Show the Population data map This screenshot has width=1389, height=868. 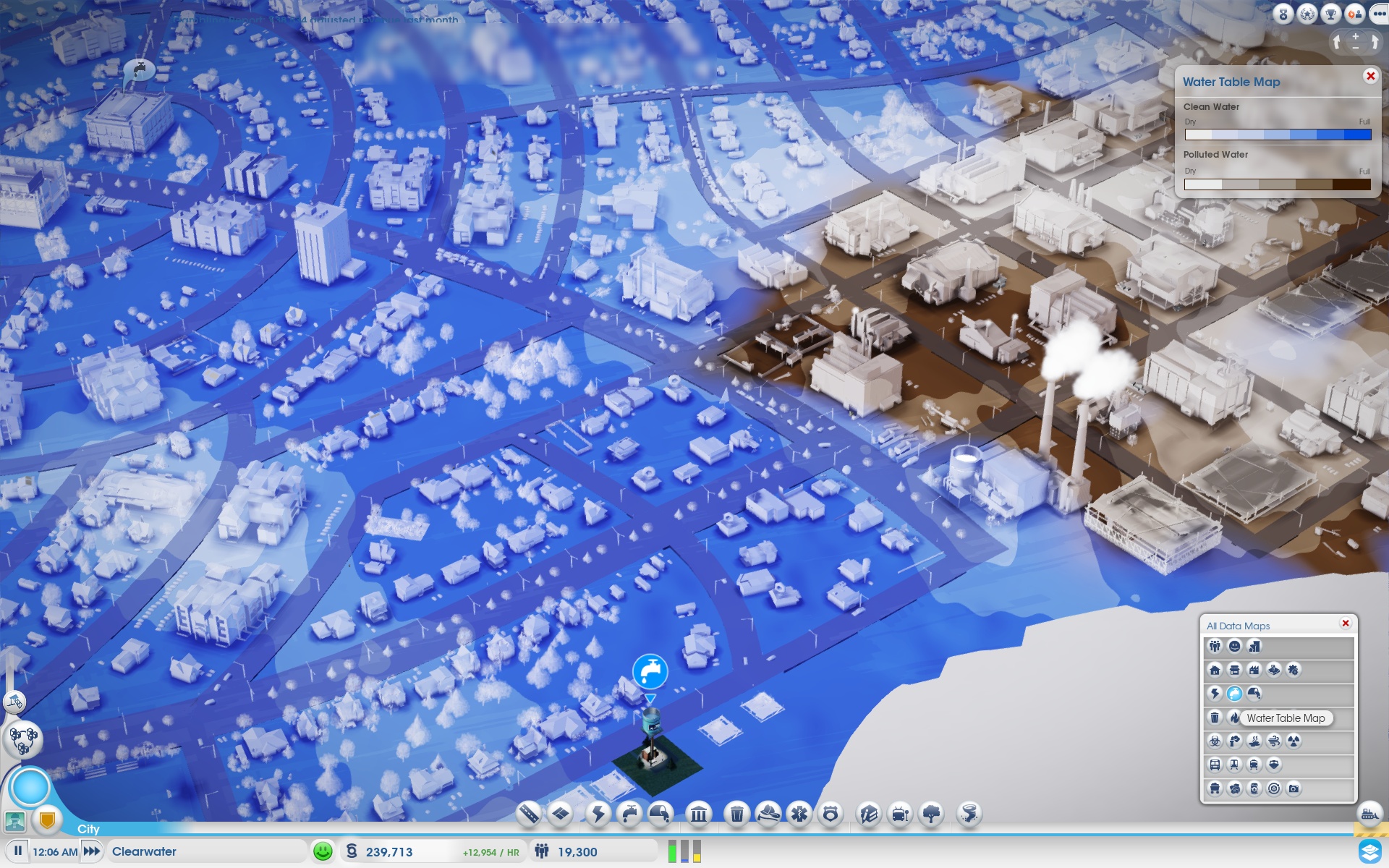tap(1215, 646)
